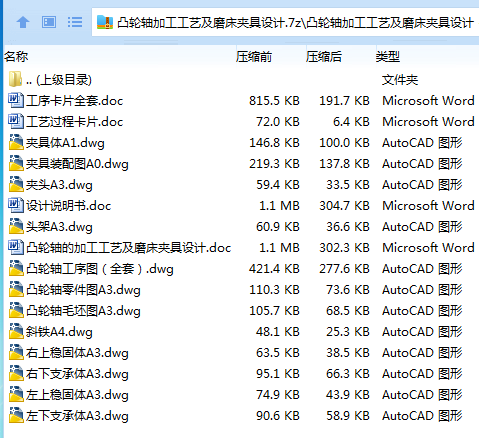The image size is (479, 438).
Task: Click the Word icon of 凸轮轴的加工工艺及磨床夹具设计.doc
Action: 16,247
